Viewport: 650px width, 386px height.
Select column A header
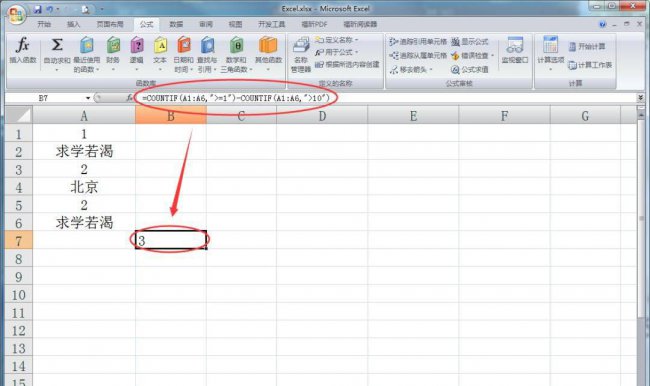point(84,115)
